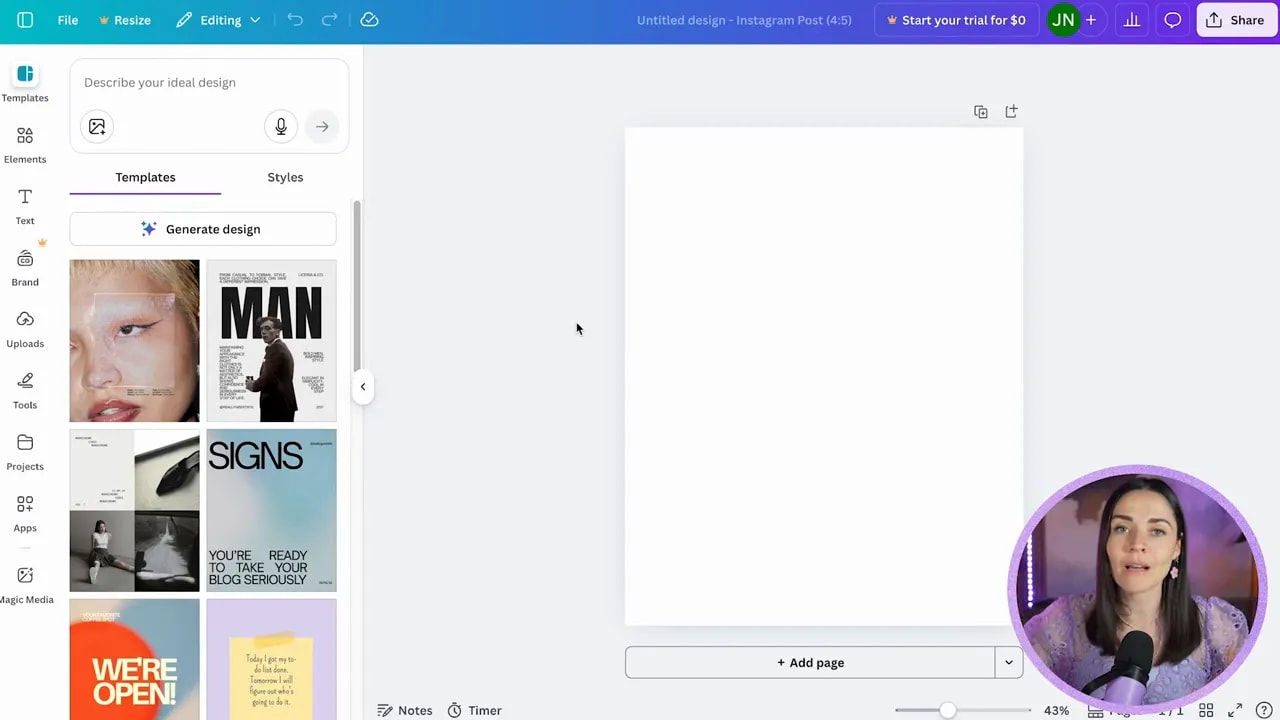Open the Uploads panel
Image resolution: width=1280 pixels, height=720 pixels.
pos(25,329)
